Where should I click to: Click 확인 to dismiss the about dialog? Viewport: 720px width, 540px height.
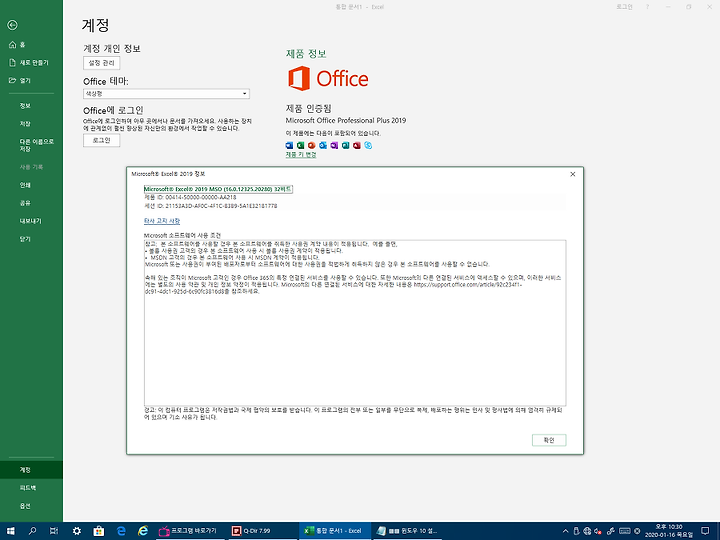pos(549,440)
